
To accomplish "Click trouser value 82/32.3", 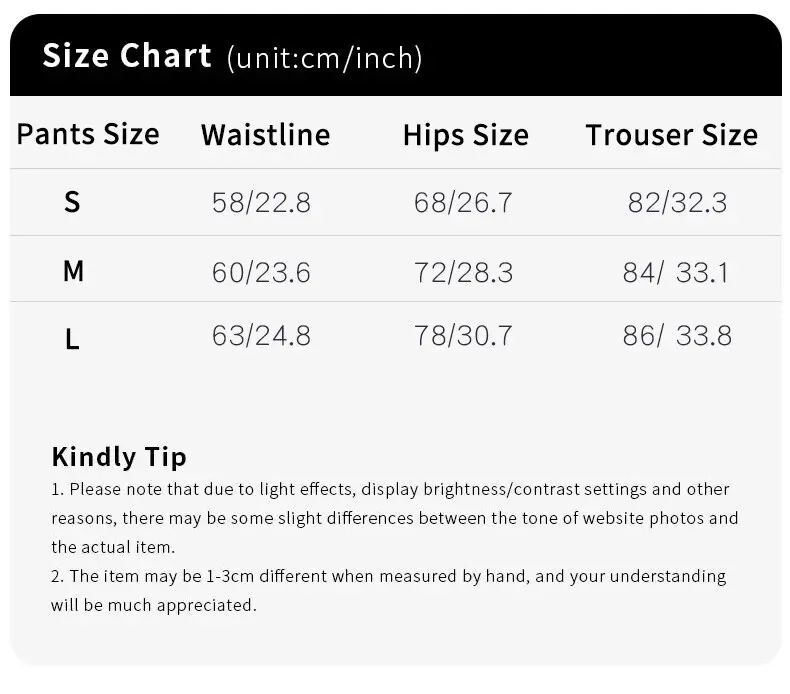I will [x=677, y=203].
